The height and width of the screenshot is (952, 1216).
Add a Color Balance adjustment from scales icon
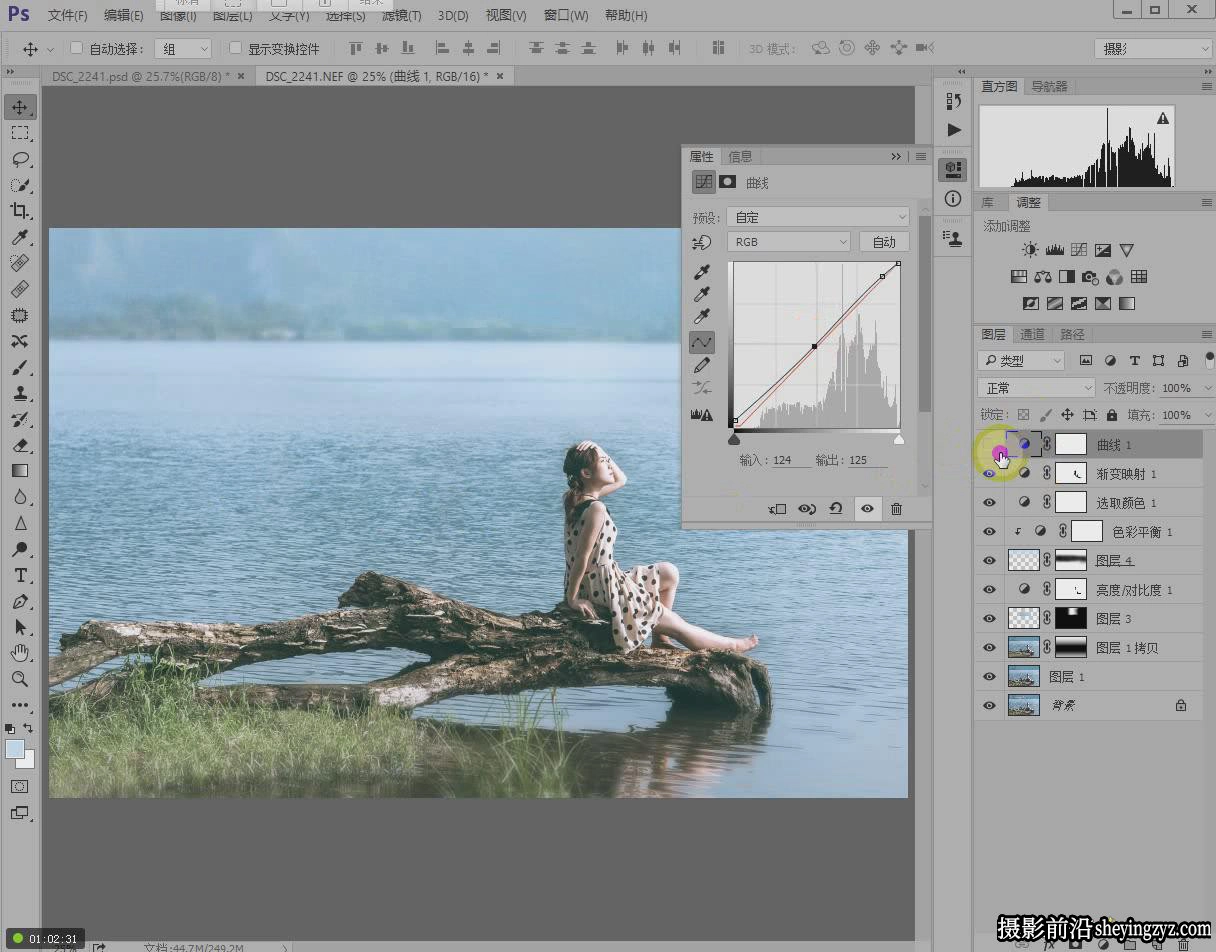(x=1043, y=277)
